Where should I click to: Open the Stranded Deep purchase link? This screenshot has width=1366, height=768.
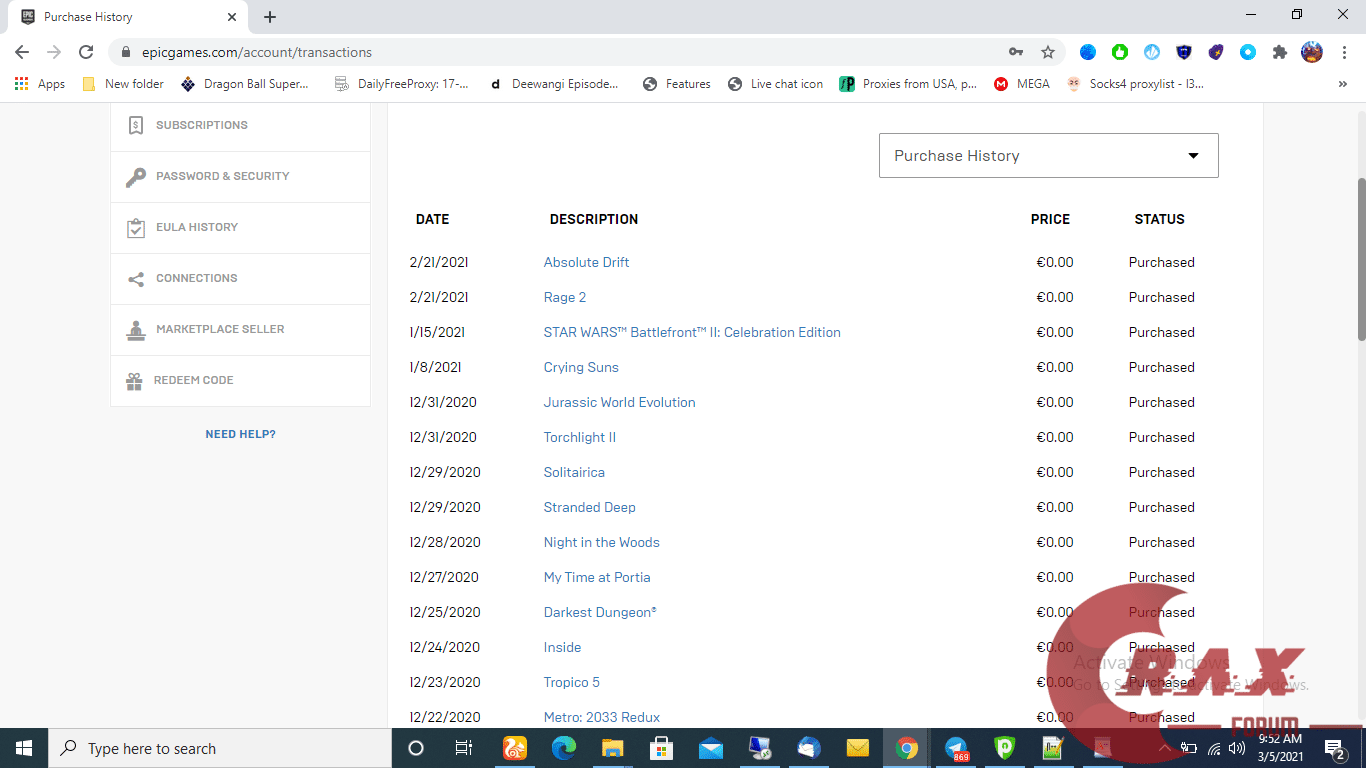click(589, 507)
